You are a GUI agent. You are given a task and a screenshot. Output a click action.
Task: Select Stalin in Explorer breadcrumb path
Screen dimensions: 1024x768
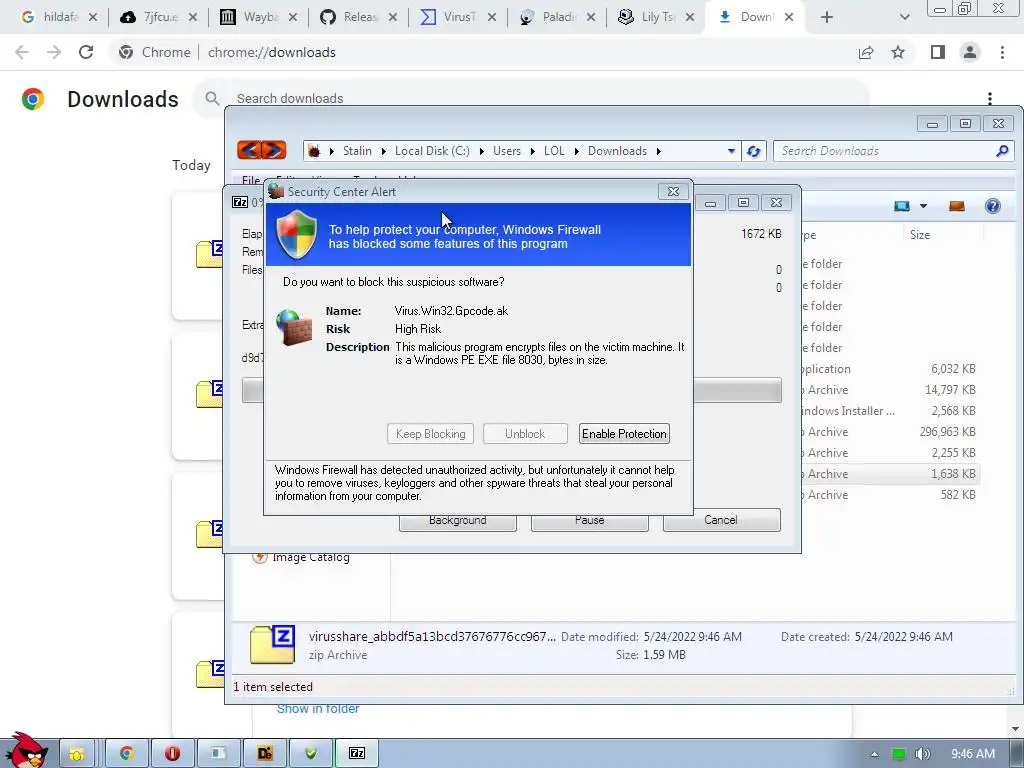click(357, 151)
